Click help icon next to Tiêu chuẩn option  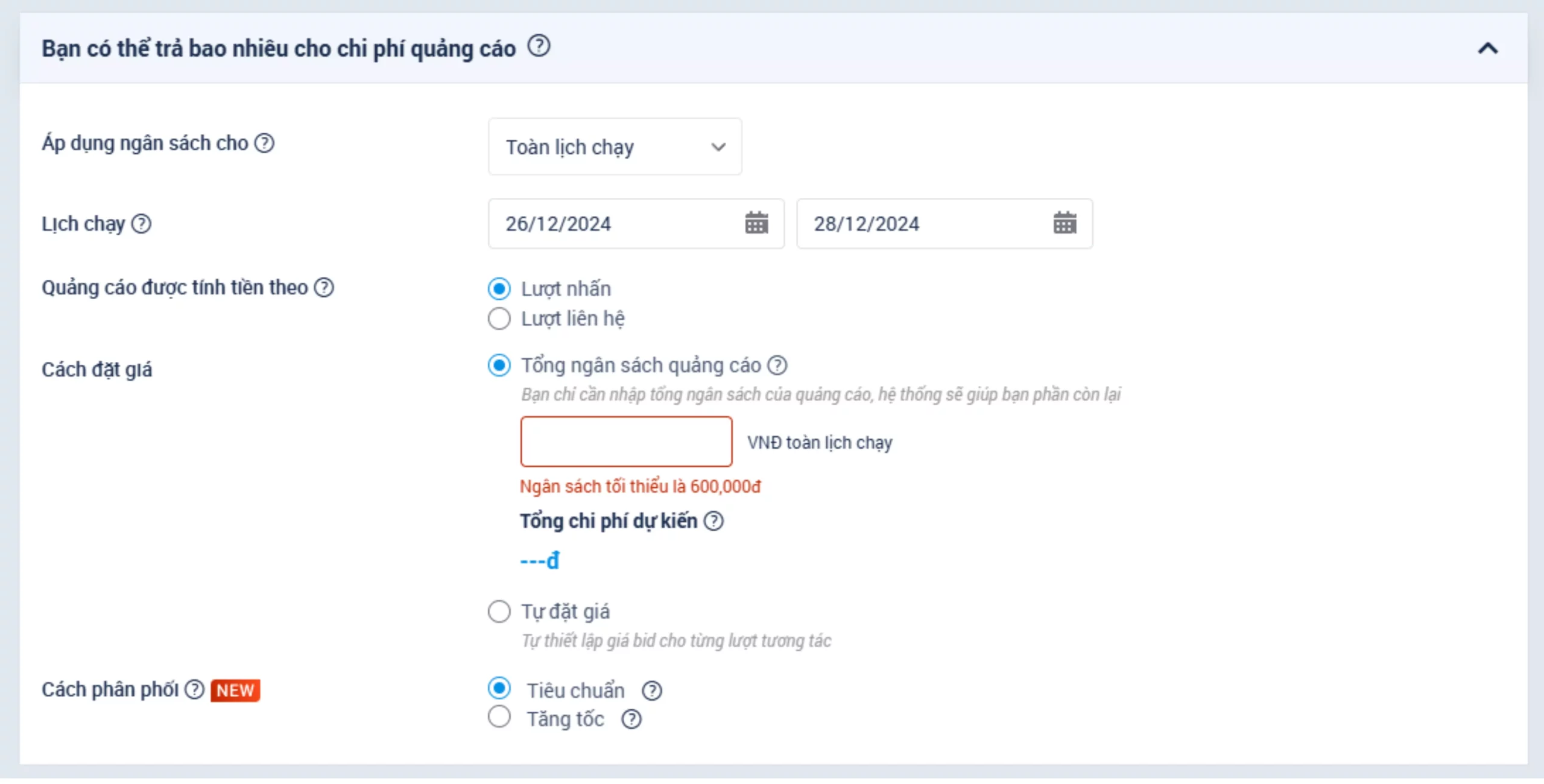coord(651,691)
